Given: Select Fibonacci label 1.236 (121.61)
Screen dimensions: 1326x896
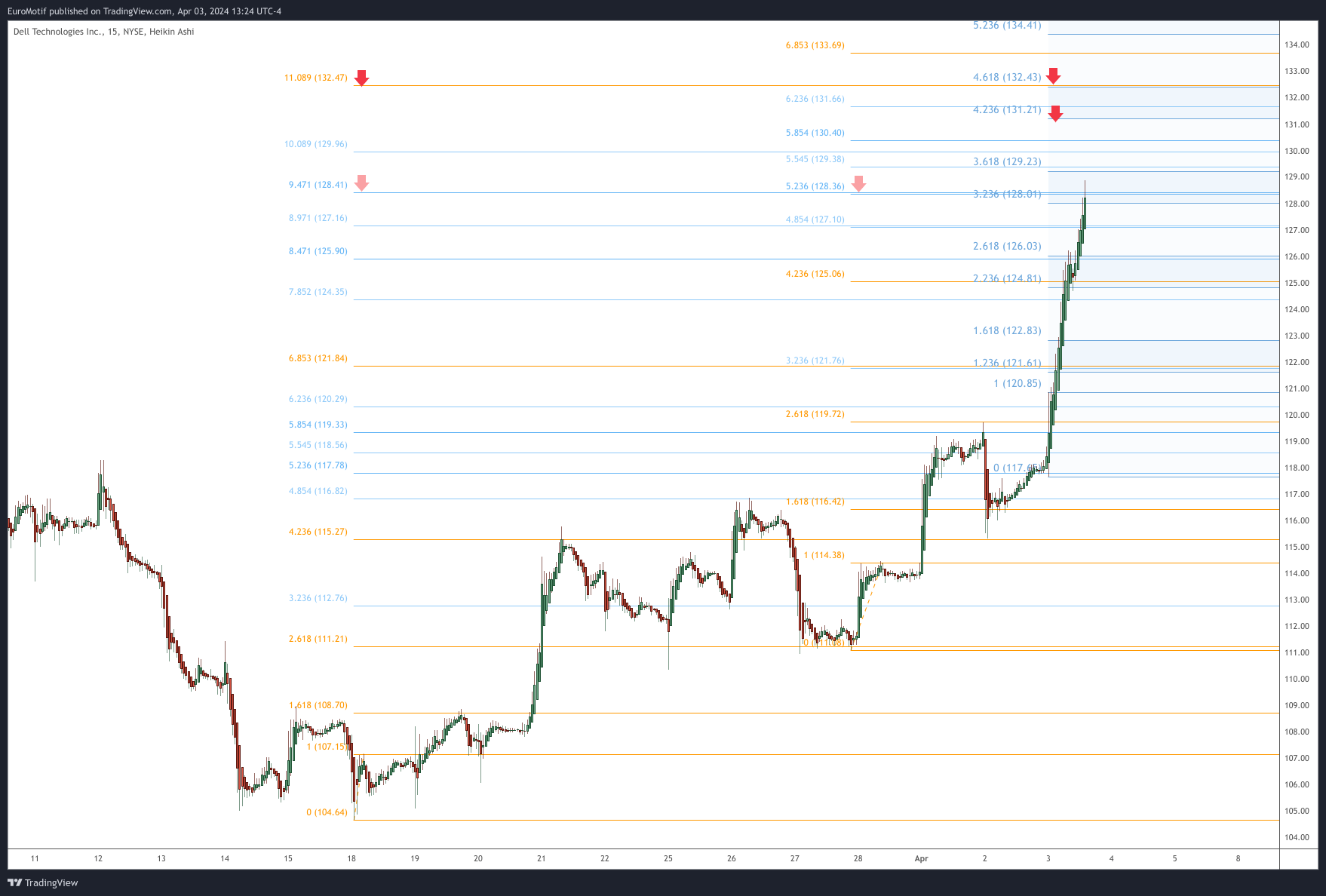Looking at the screenshot, I should coord(1007,363).
